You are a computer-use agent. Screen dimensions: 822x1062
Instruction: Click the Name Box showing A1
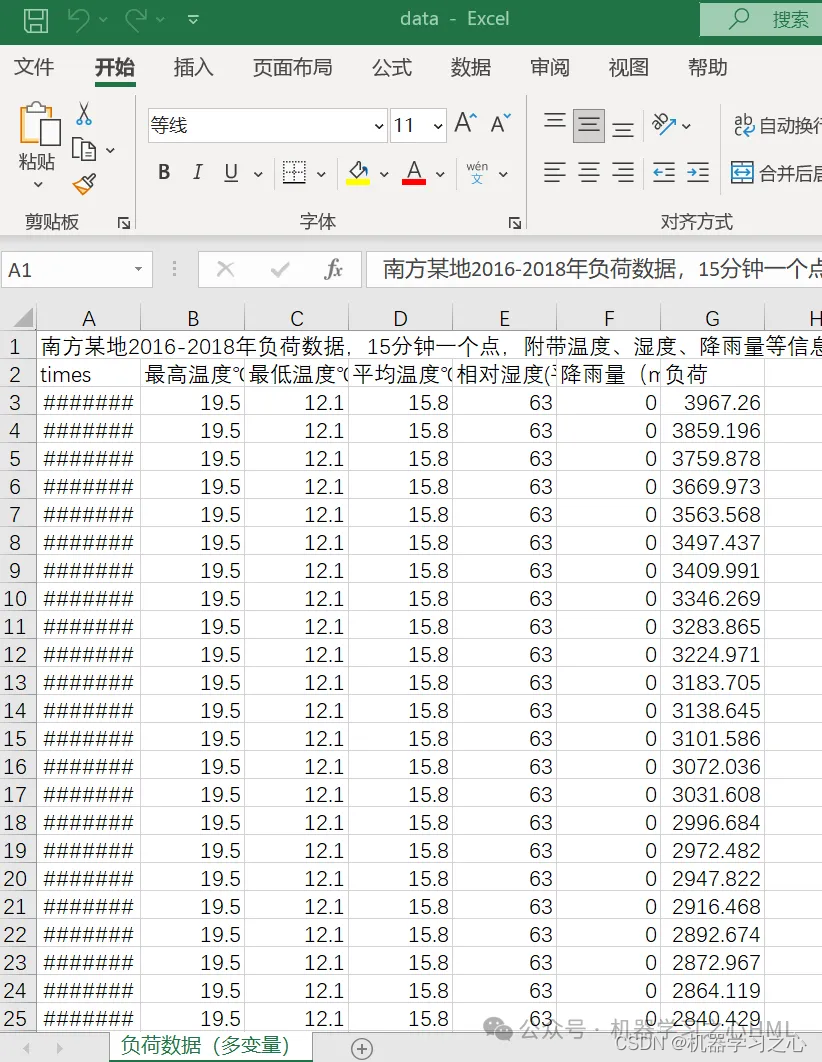point(68,270)
